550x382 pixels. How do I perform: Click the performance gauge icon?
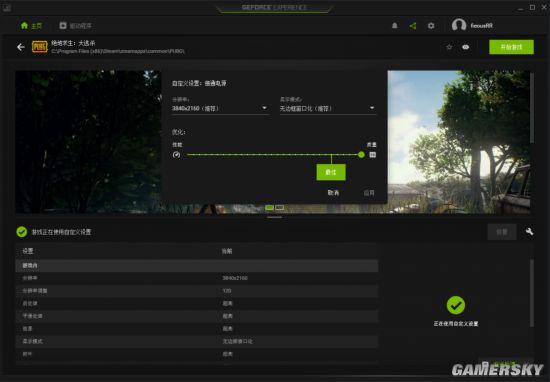(176, 155)
